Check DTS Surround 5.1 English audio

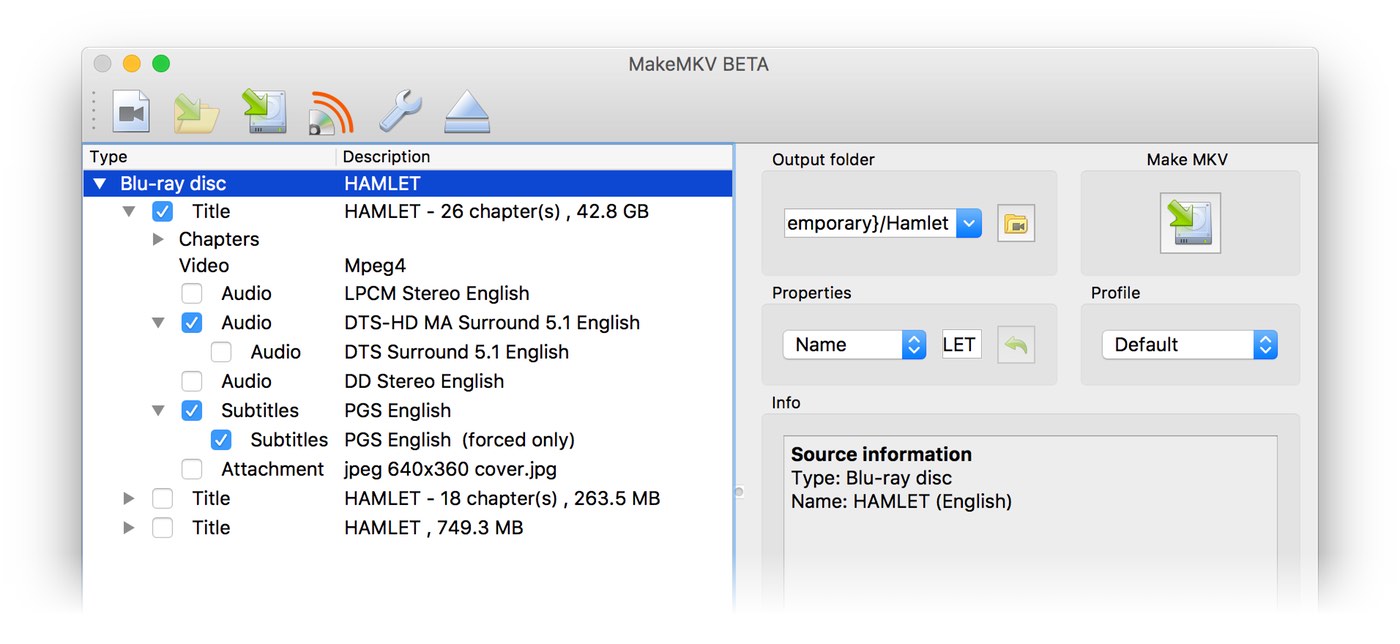coord(221,352)
